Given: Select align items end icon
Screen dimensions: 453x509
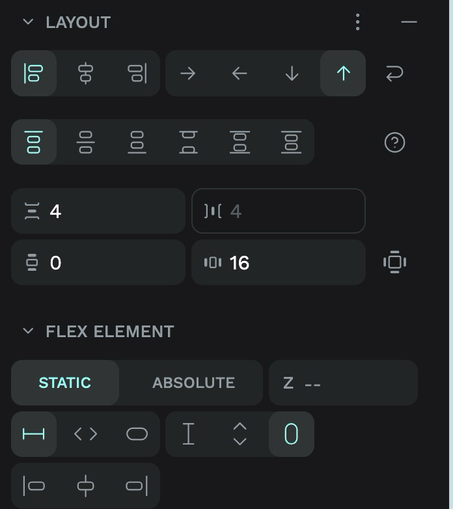Looking at the screenshot, I should point(137,73).
